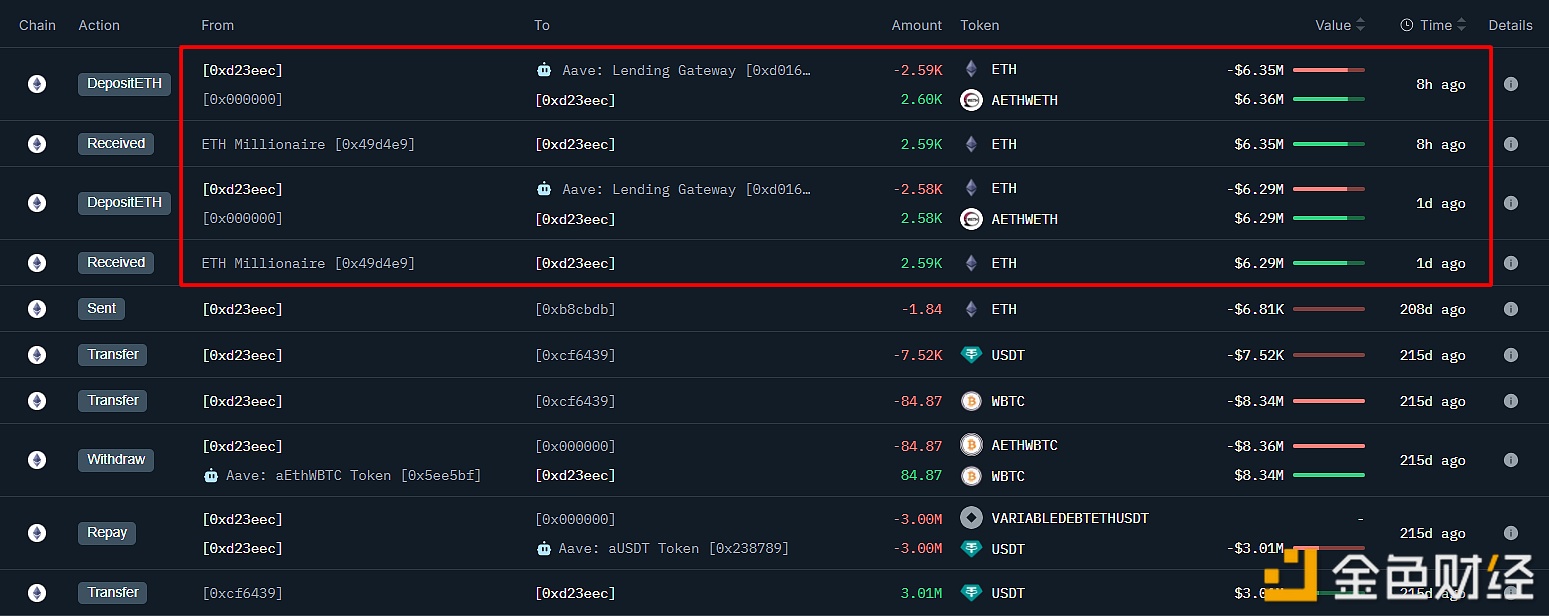
Task: Click the robot icon next to Aave: aUSDT Token
Action: (543, 548)
